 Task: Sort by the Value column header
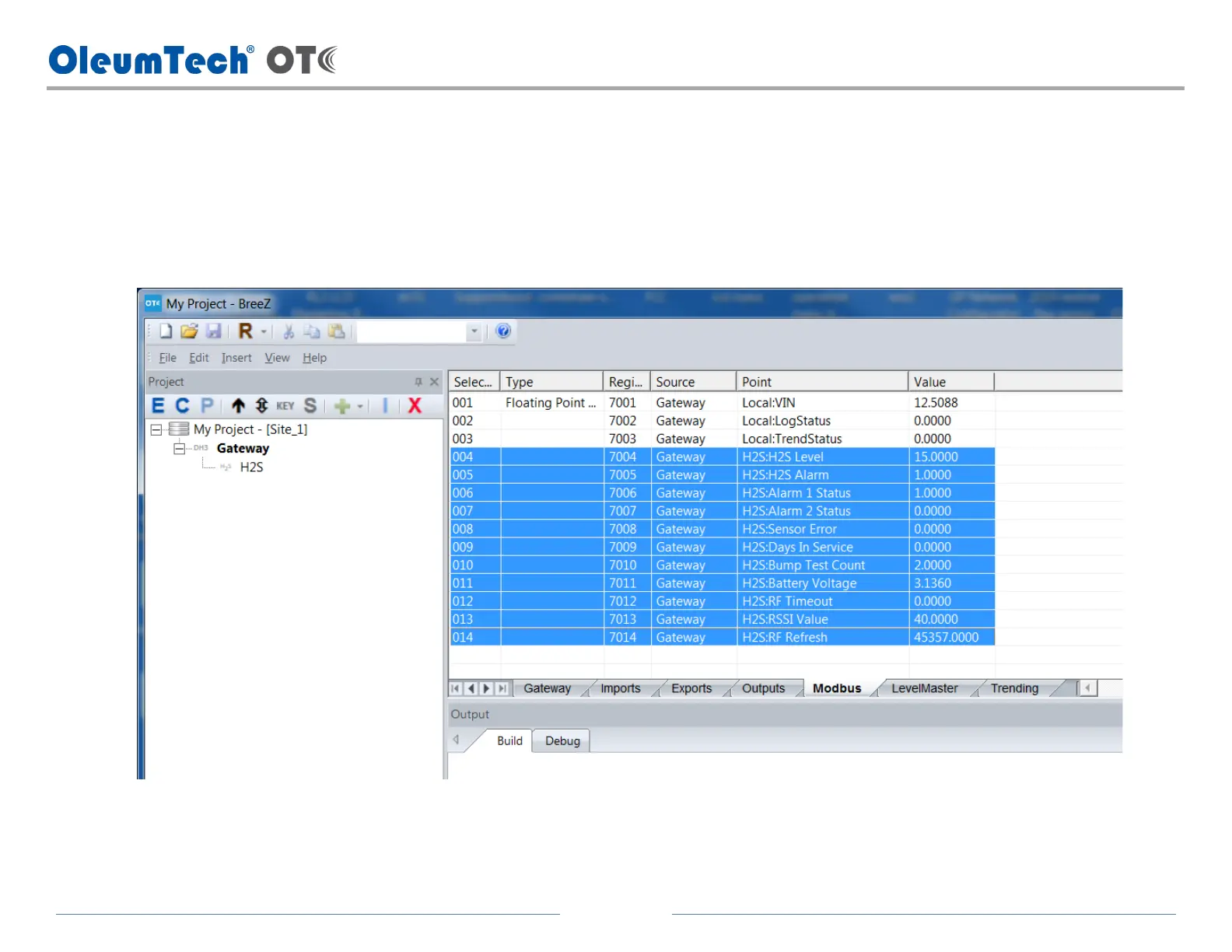click(951, 382)
